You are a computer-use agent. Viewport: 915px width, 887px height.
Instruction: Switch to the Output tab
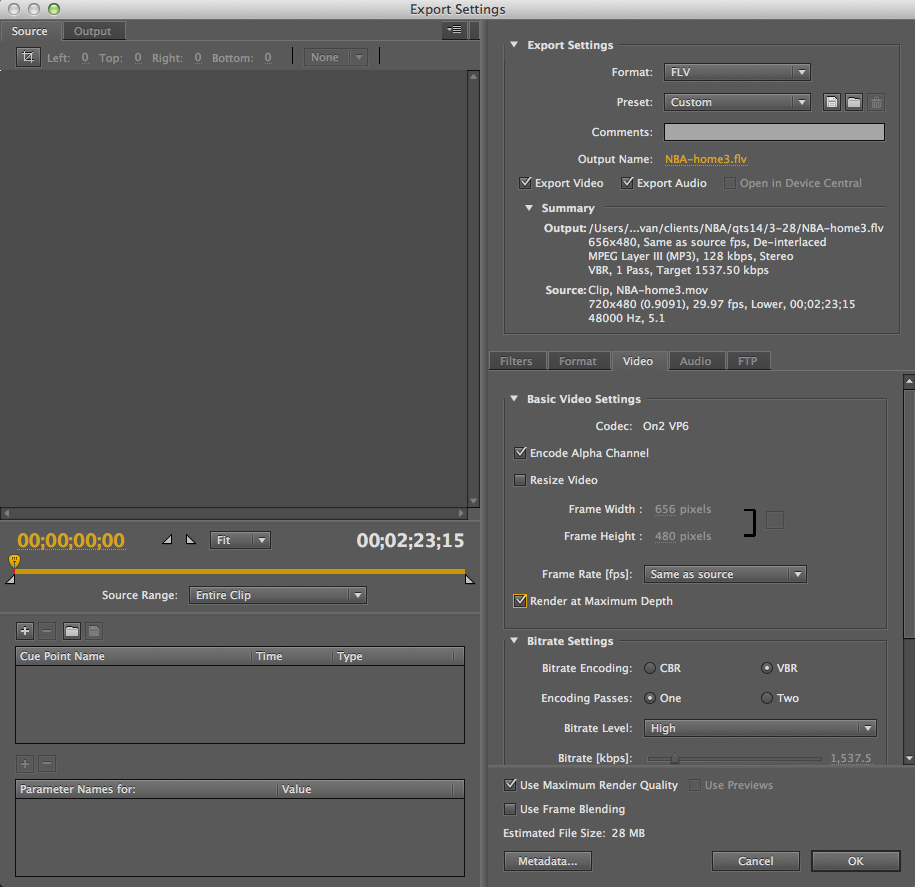pos(92,31)
